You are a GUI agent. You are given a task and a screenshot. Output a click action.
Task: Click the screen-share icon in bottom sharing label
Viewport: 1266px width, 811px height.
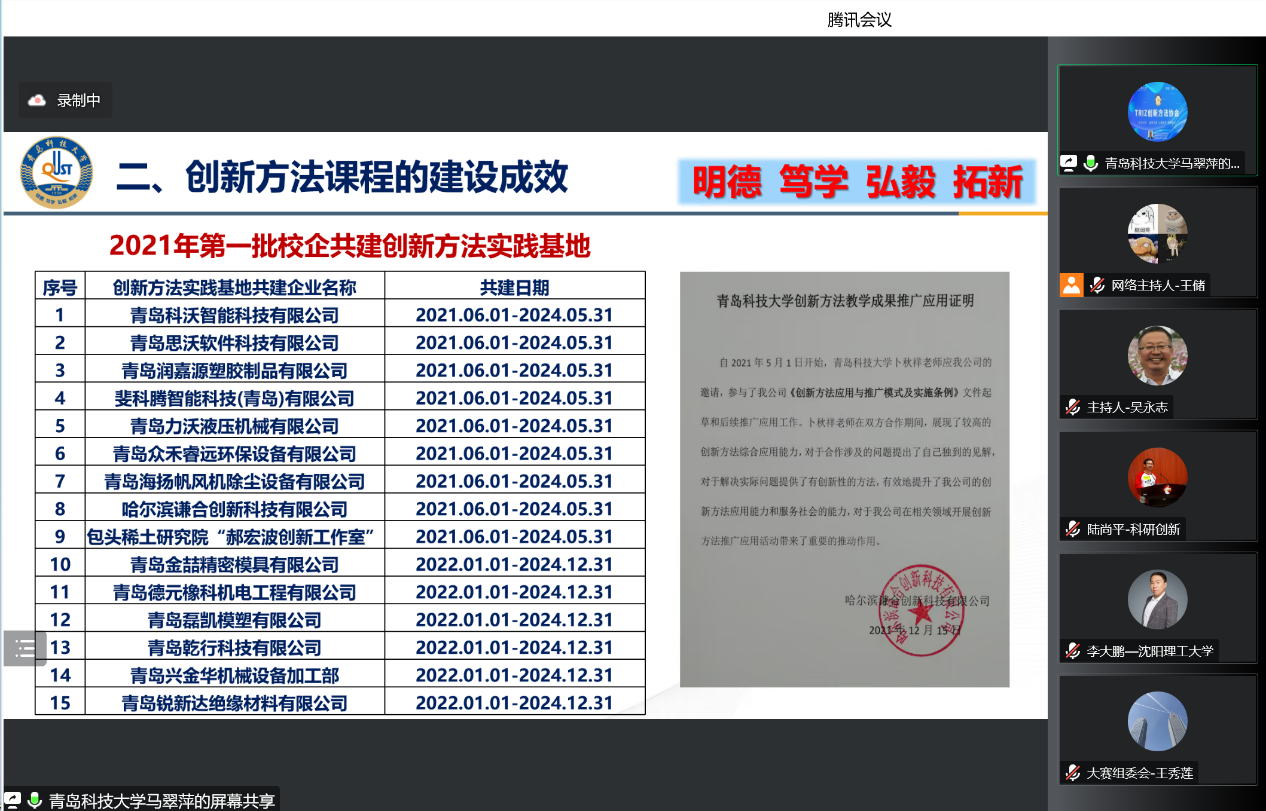pos(13,800)
